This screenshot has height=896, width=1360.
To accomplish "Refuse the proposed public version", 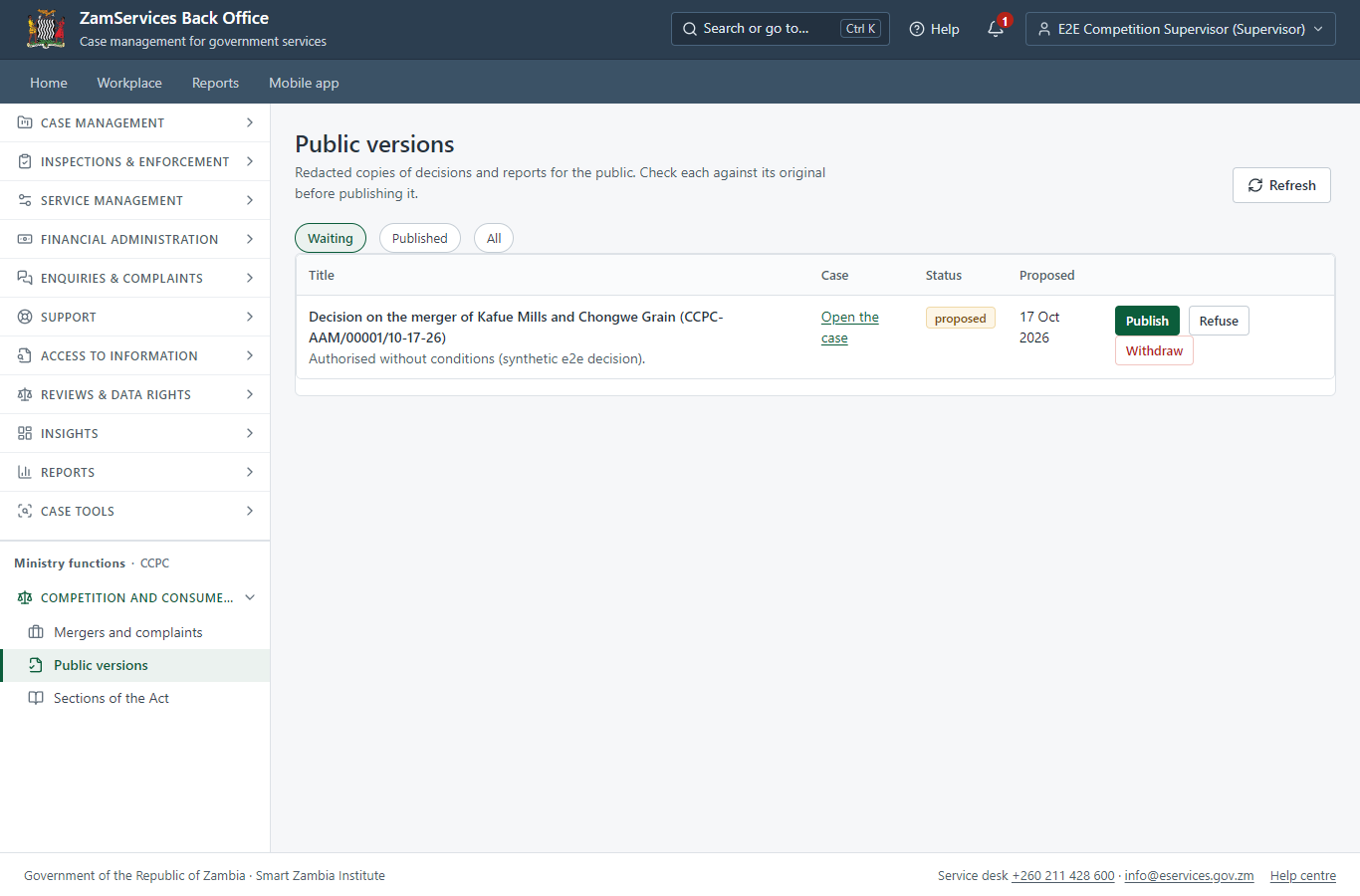I will pos(1219,321).
